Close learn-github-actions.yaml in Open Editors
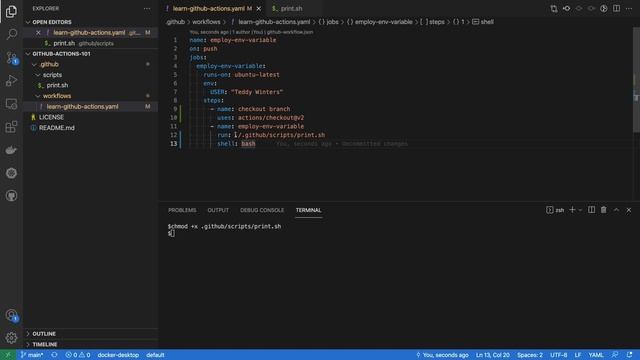The height and width of the screenshot is (360, 640). click(38, 33)
